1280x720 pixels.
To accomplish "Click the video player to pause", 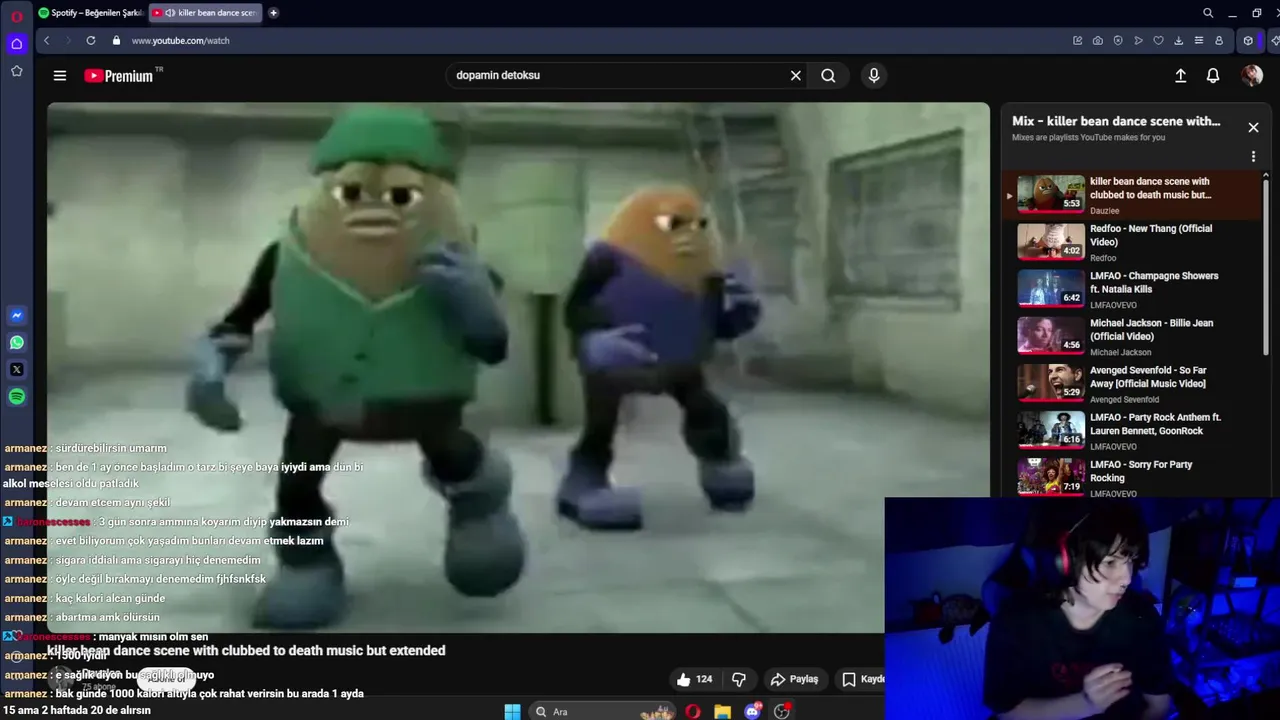I will [x=518, y=368].
